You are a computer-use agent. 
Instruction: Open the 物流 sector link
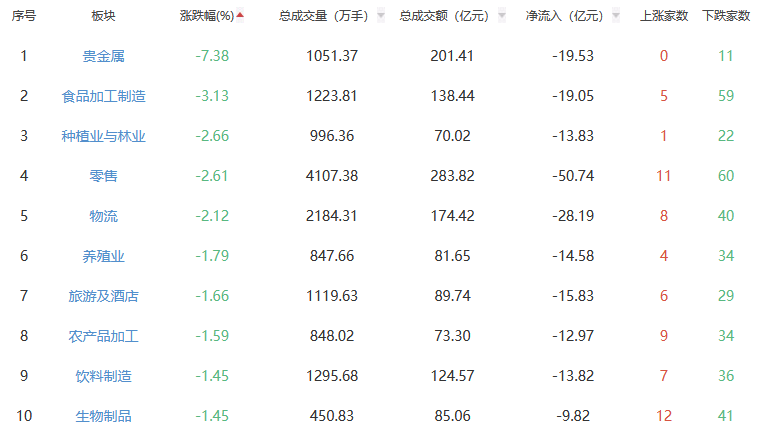tap(103, 216)
